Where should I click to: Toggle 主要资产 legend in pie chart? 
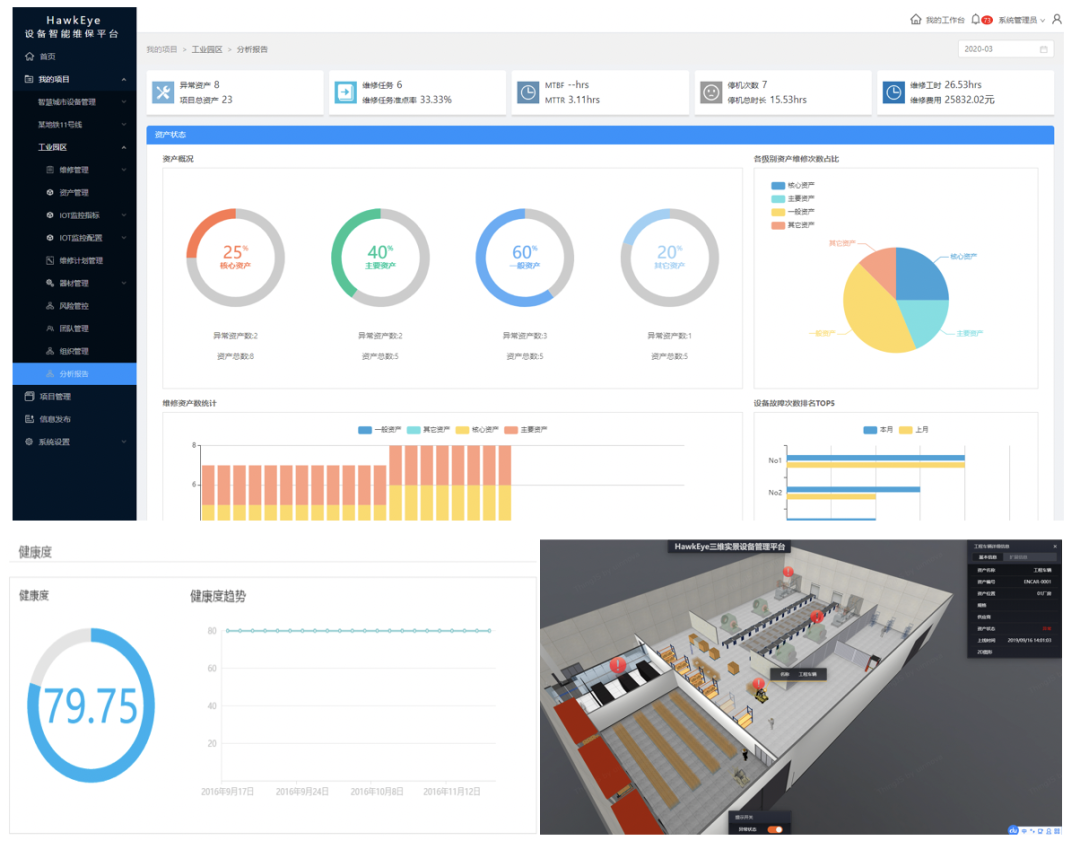[793, 198]
